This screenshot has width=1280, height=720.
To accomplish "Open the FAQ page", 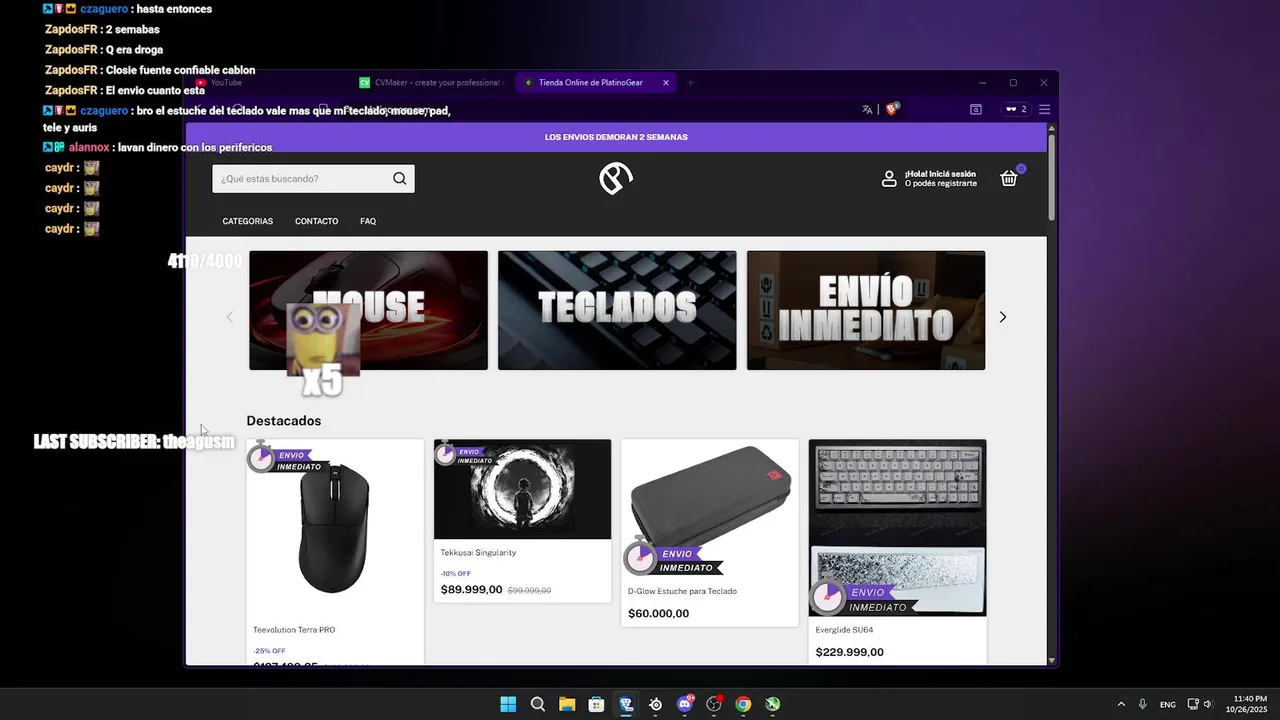I will [368, 221].
